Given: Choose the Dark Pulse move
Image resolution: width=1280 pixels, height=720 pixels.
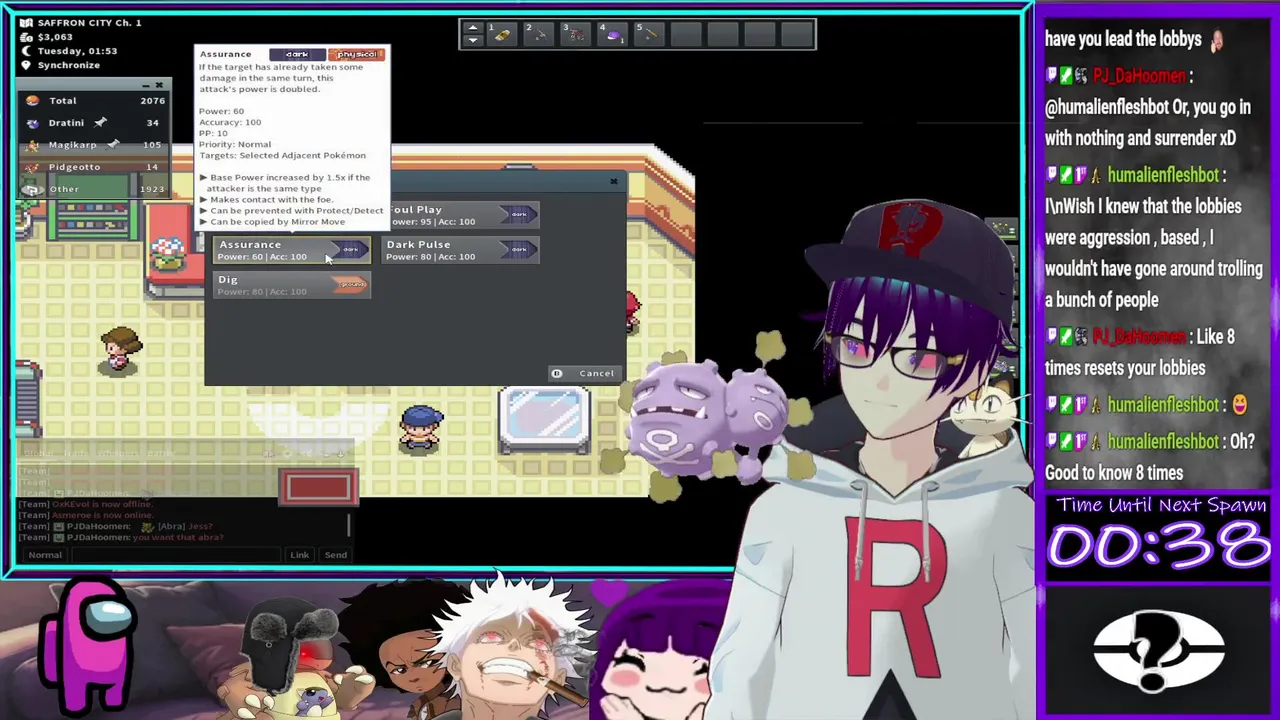Looking at the screenshot, I should [461, 250].
